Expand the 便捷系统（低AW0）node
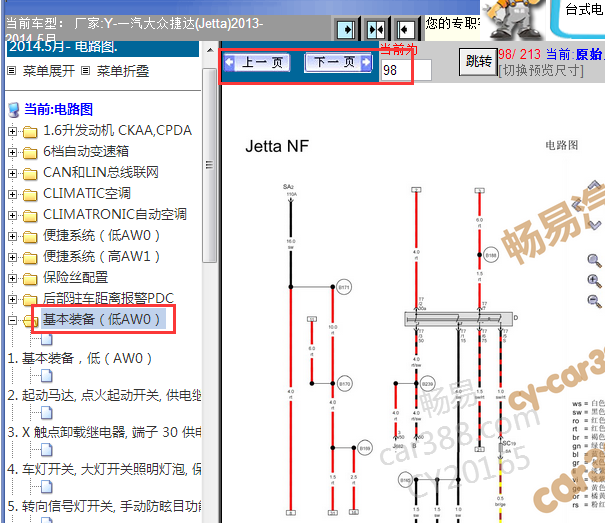Viewport: 605px width, 523px height. click(12, 236)
